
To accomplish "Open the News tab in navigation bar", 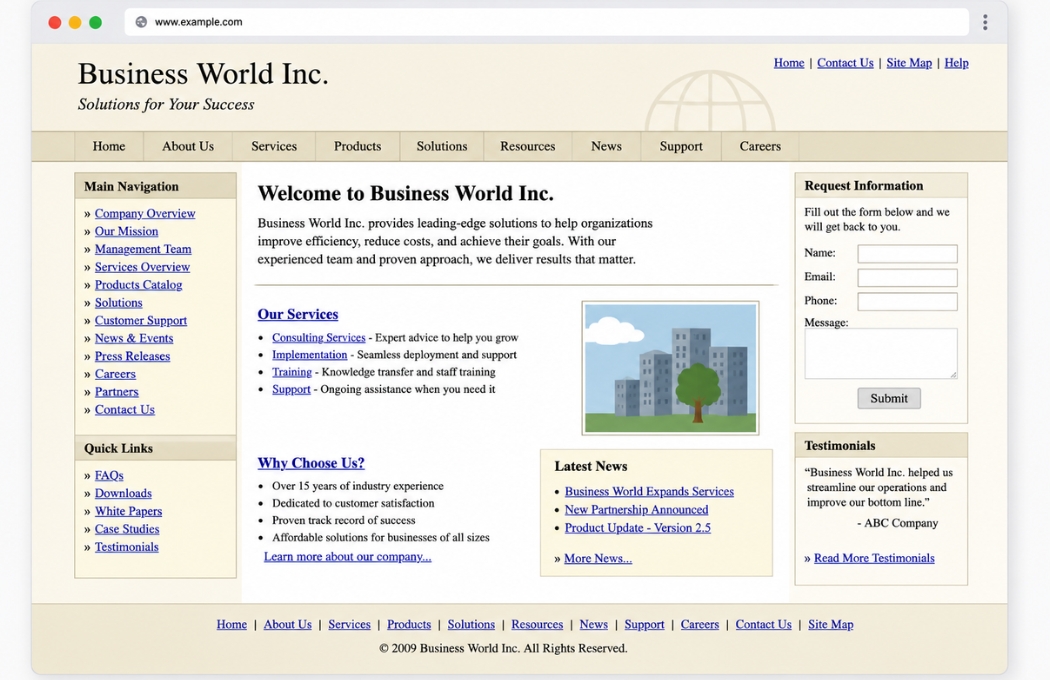I will click(x=606, y=146).
